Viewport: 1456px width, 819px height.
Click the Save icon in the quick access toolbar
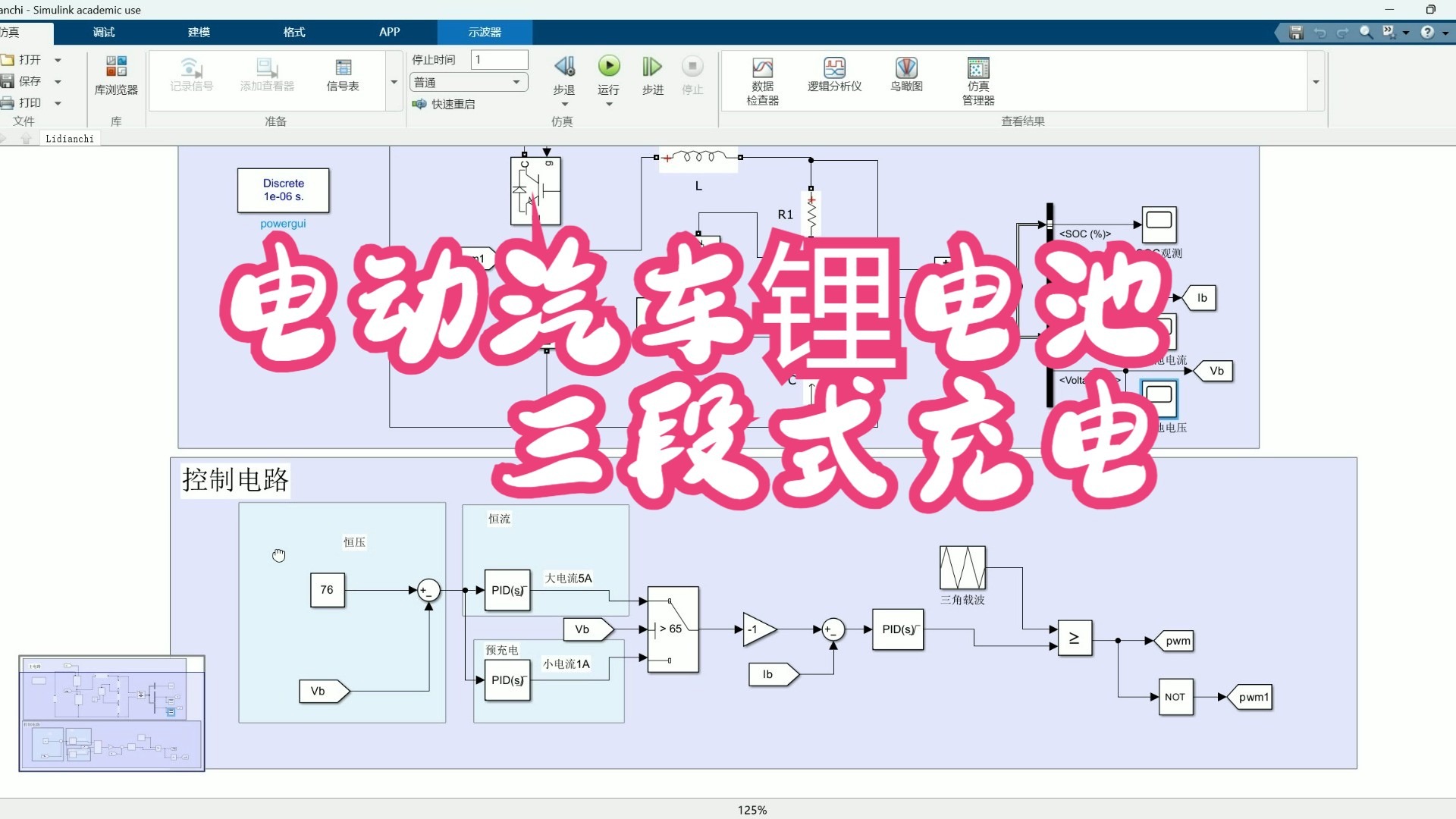pyautogui.click(x=1295, y=33)
